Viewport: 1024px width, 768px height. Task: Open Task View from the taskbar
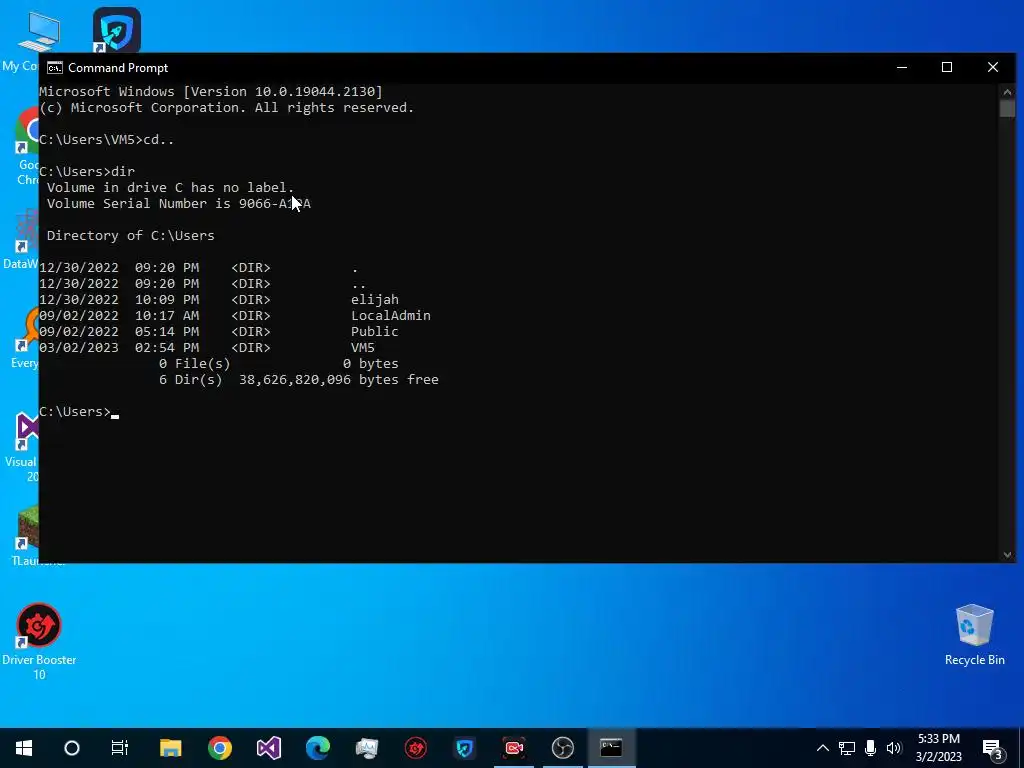click(120, 748)
